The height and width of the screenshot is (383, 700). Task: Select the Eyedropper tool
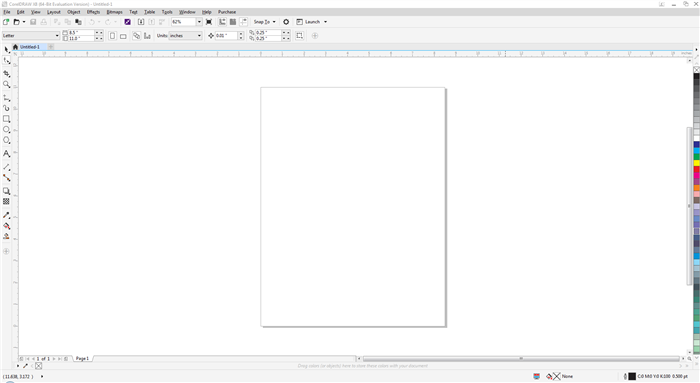tap(6, 215)
